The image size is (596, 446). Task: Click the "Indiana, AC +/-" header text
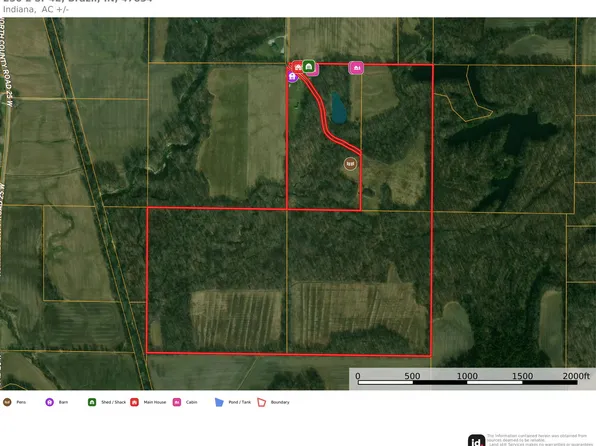pos(36,10)
